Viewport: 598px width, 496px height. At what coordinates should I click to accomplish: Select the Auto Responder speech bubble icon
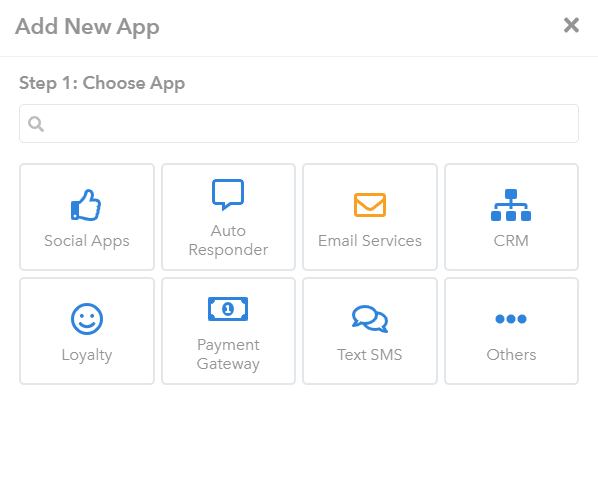pyautogui.click(x=228, y=195)
